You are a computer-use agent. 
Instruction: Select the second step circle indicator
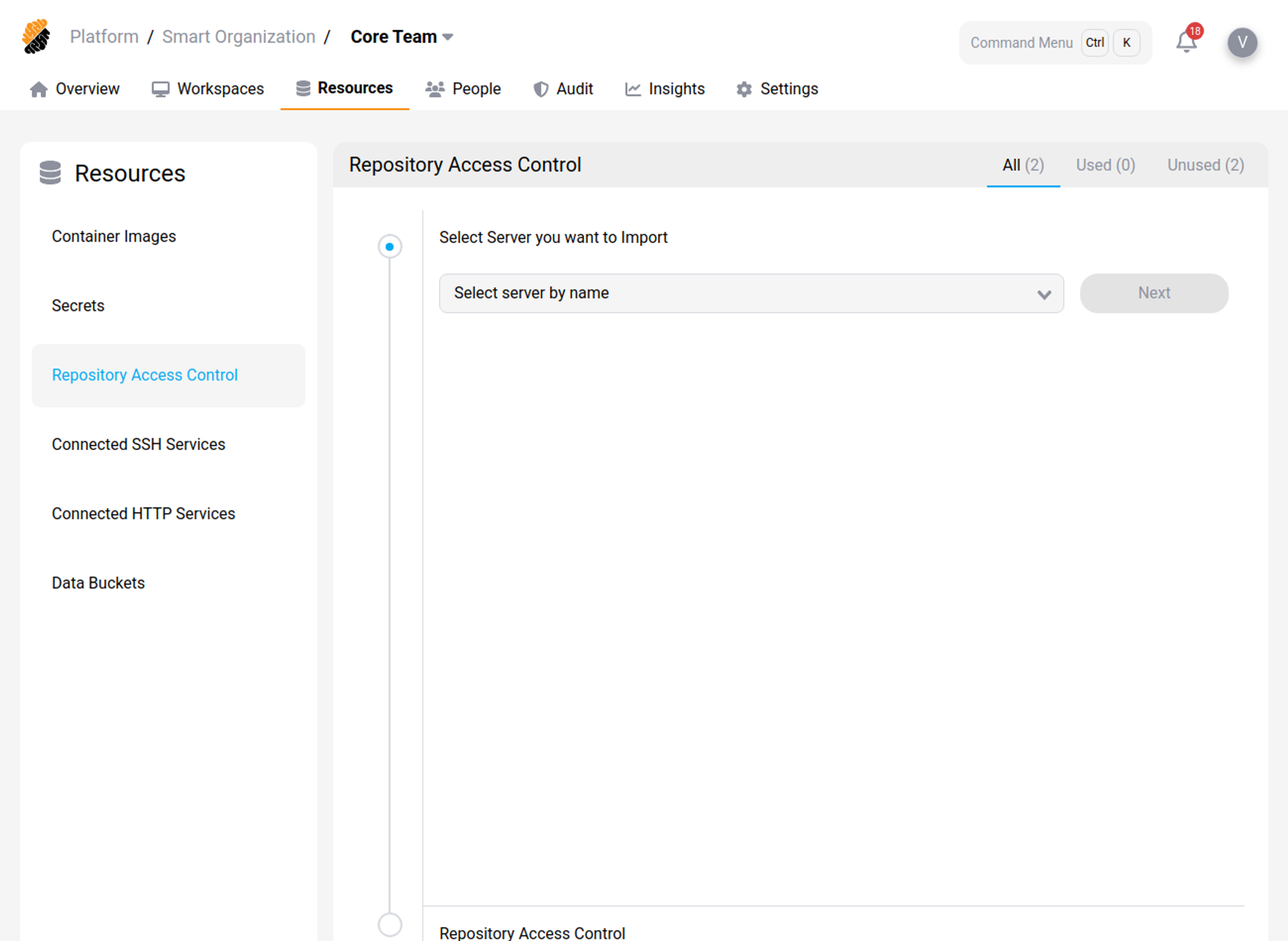pos(390,925)
